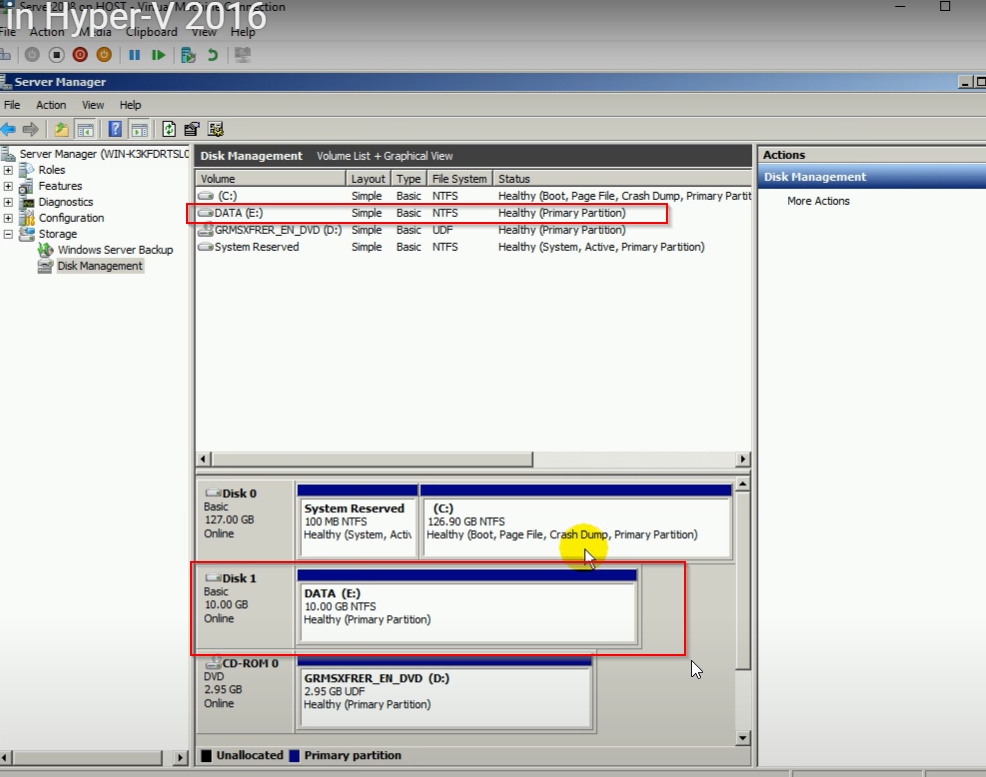Click the Refresh toolbar icon
Image resolution: width=986 pixels, height=777 pixels.
[x=169, y=130]
